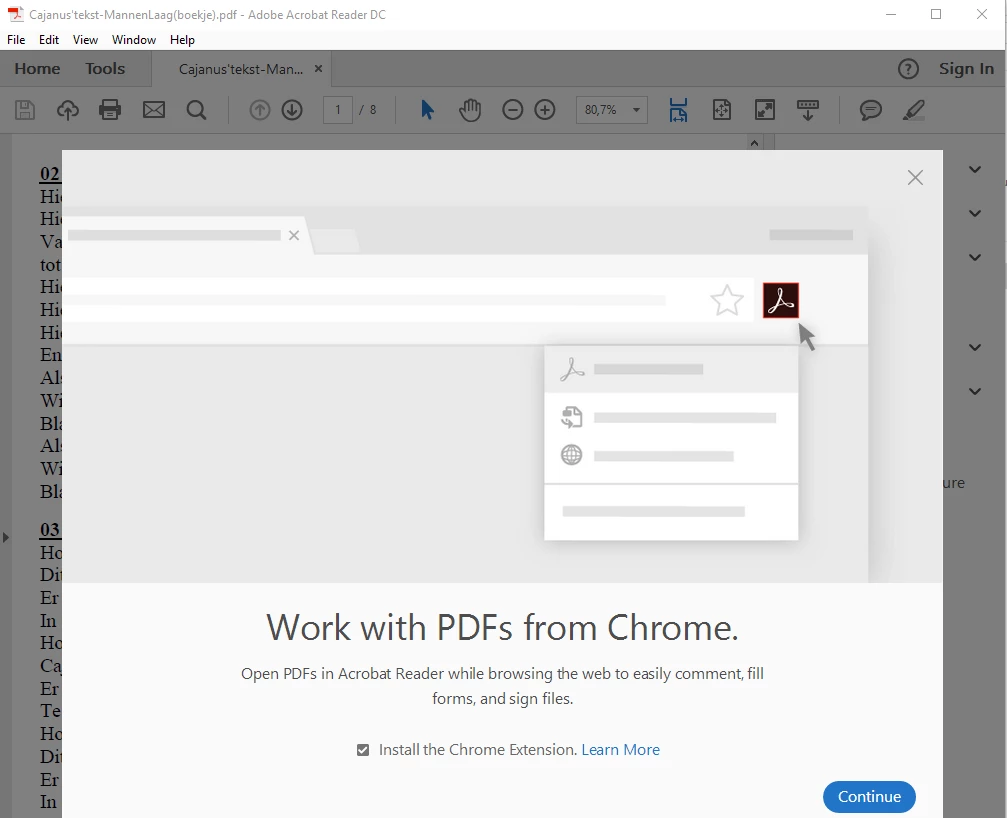Open the Find text magnifier icon
Image resolution: width=1007 pixels, height=818 pixels.
(197, 110)
